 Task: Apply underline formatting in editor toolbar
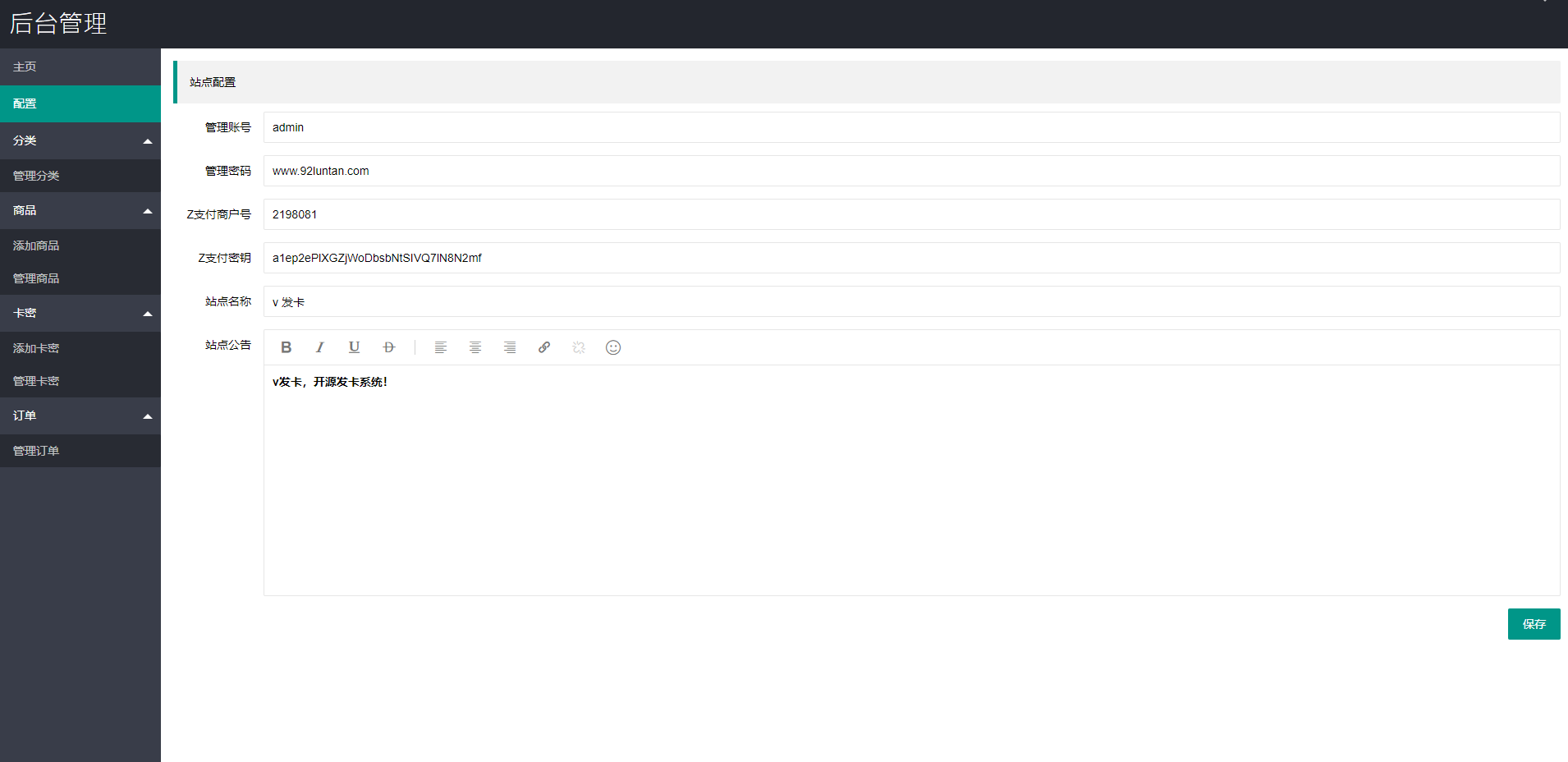click(x=355, y=347)
